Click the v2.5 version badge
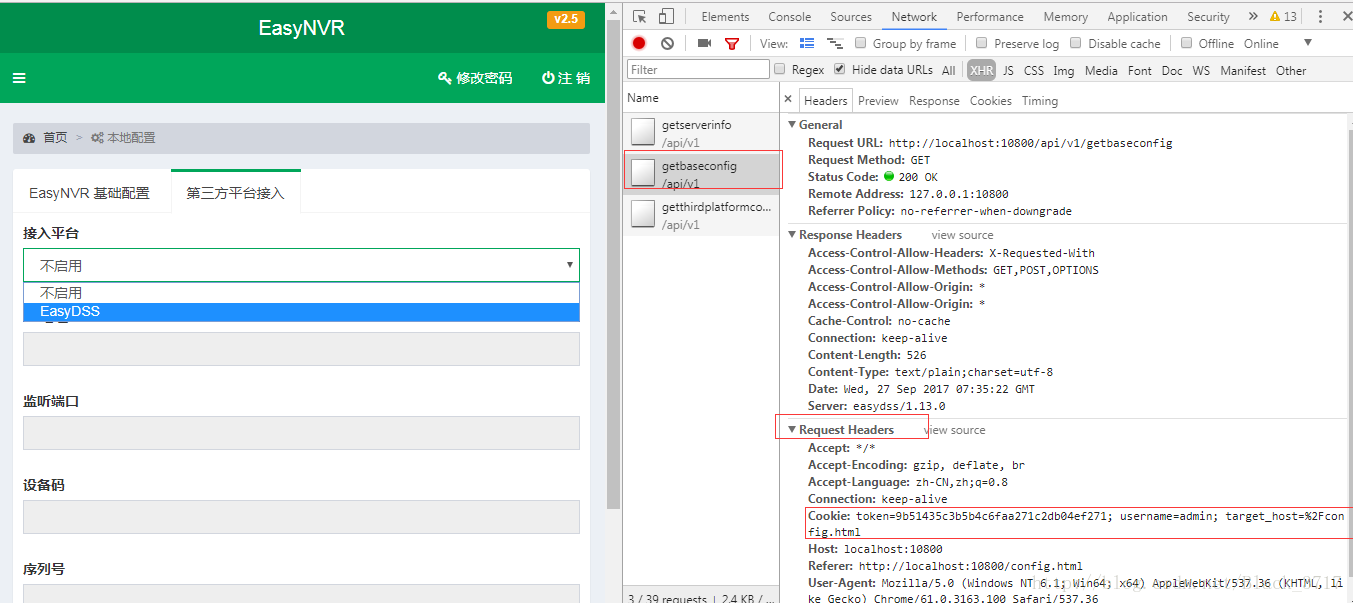Viewport: 1353px width, 603px height. tap(565, 19)
